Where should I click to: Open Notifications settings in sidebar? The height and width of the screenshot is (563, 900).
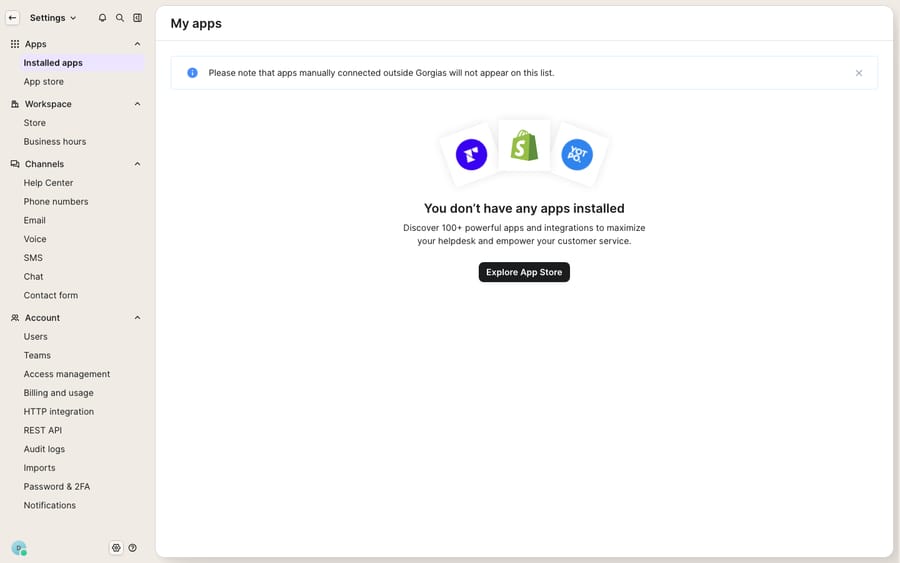pyautogui.click(x=49, y=505)
